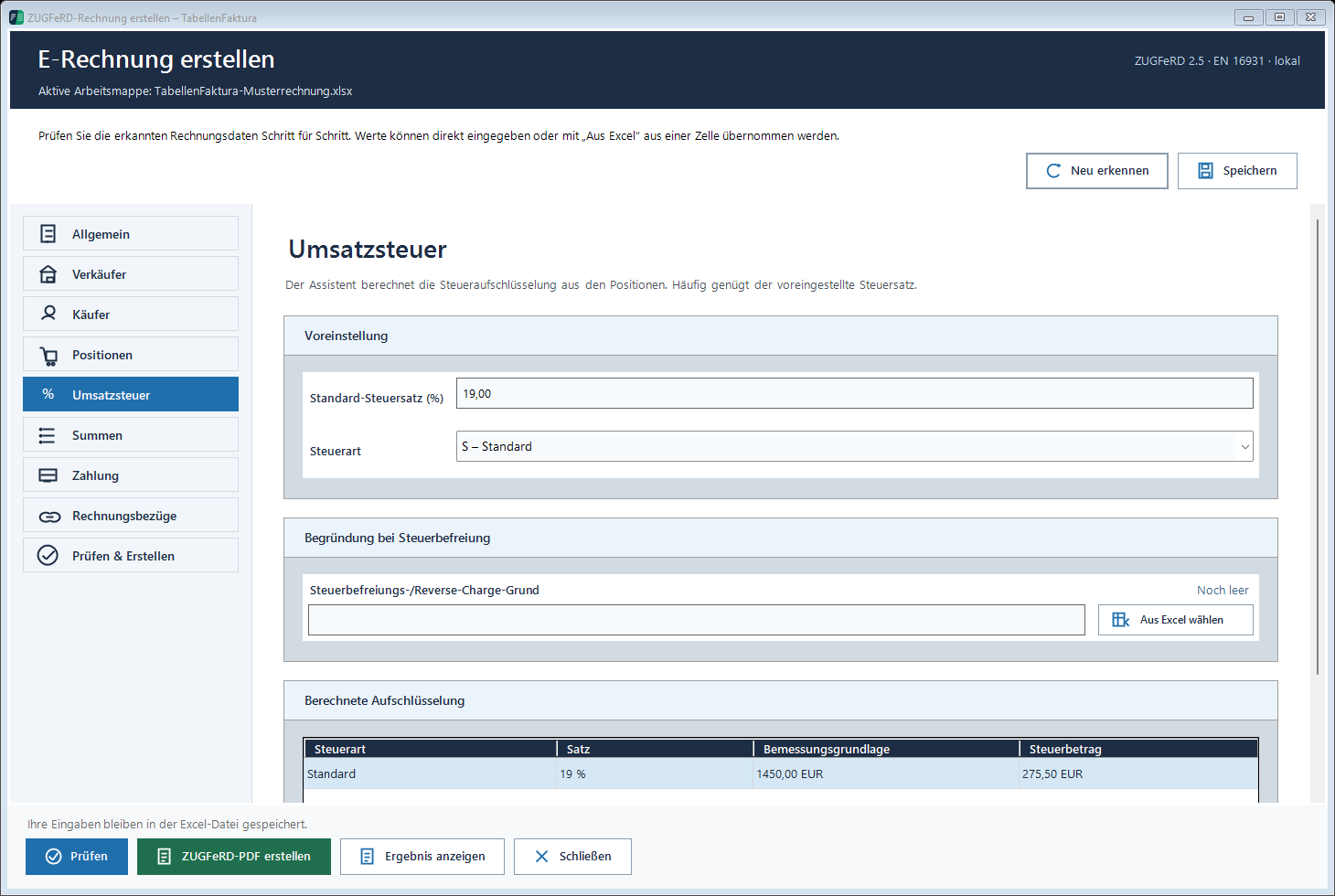
Task: Open the Verkäufer section
Action: [131, 273]
